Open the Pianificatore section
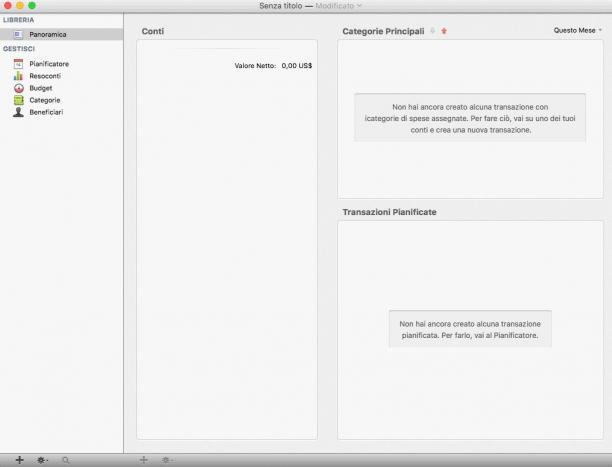The width and height of the screenshot is (612, 467). [49, 64]
